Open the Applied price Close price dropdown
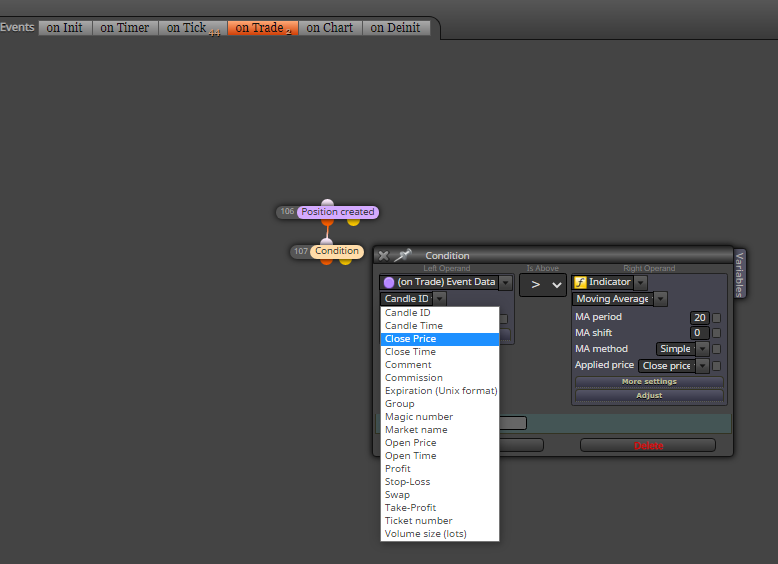 click(673, 366)
